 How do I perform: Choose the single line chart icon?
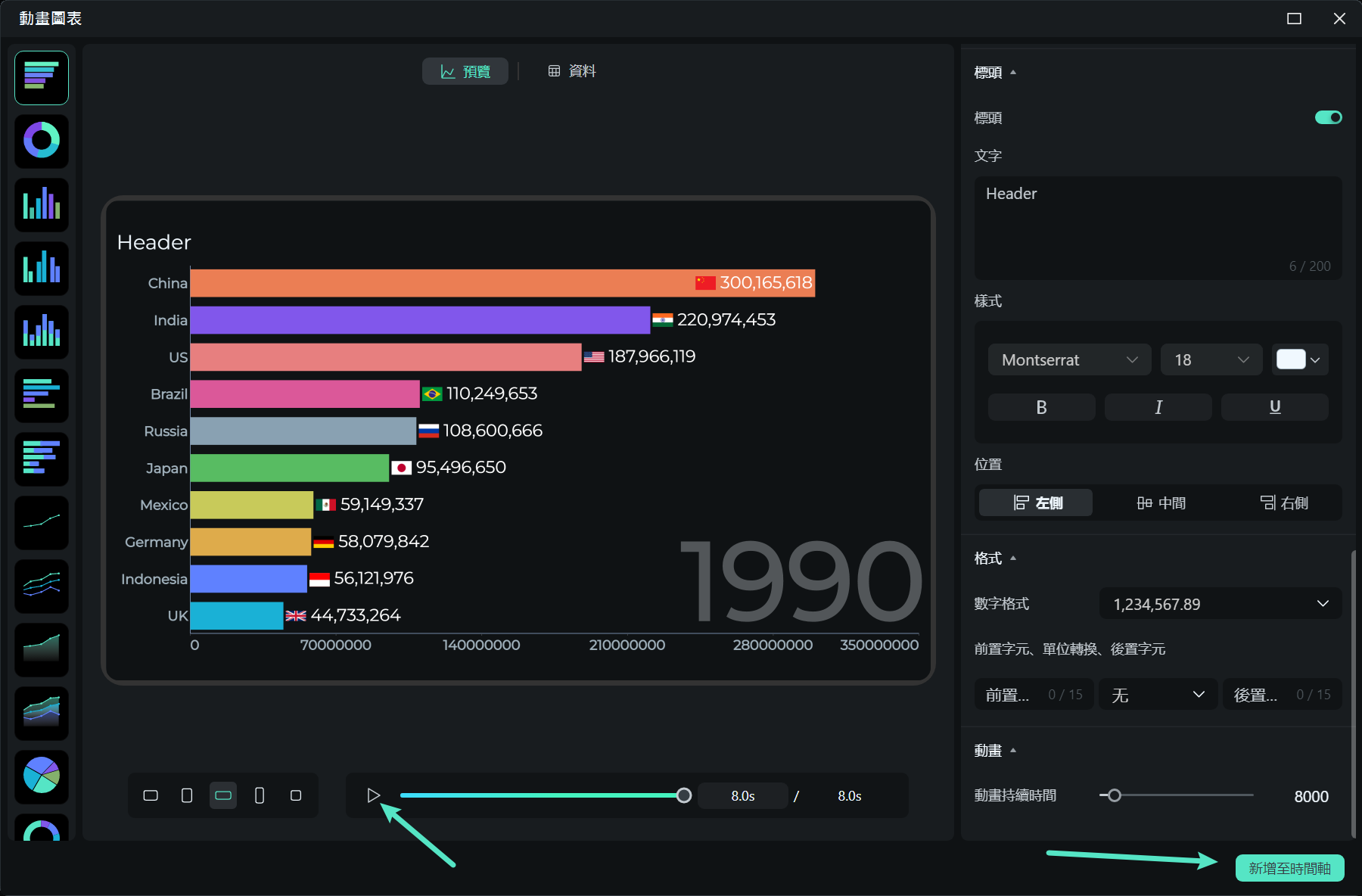tap(42, 522)
